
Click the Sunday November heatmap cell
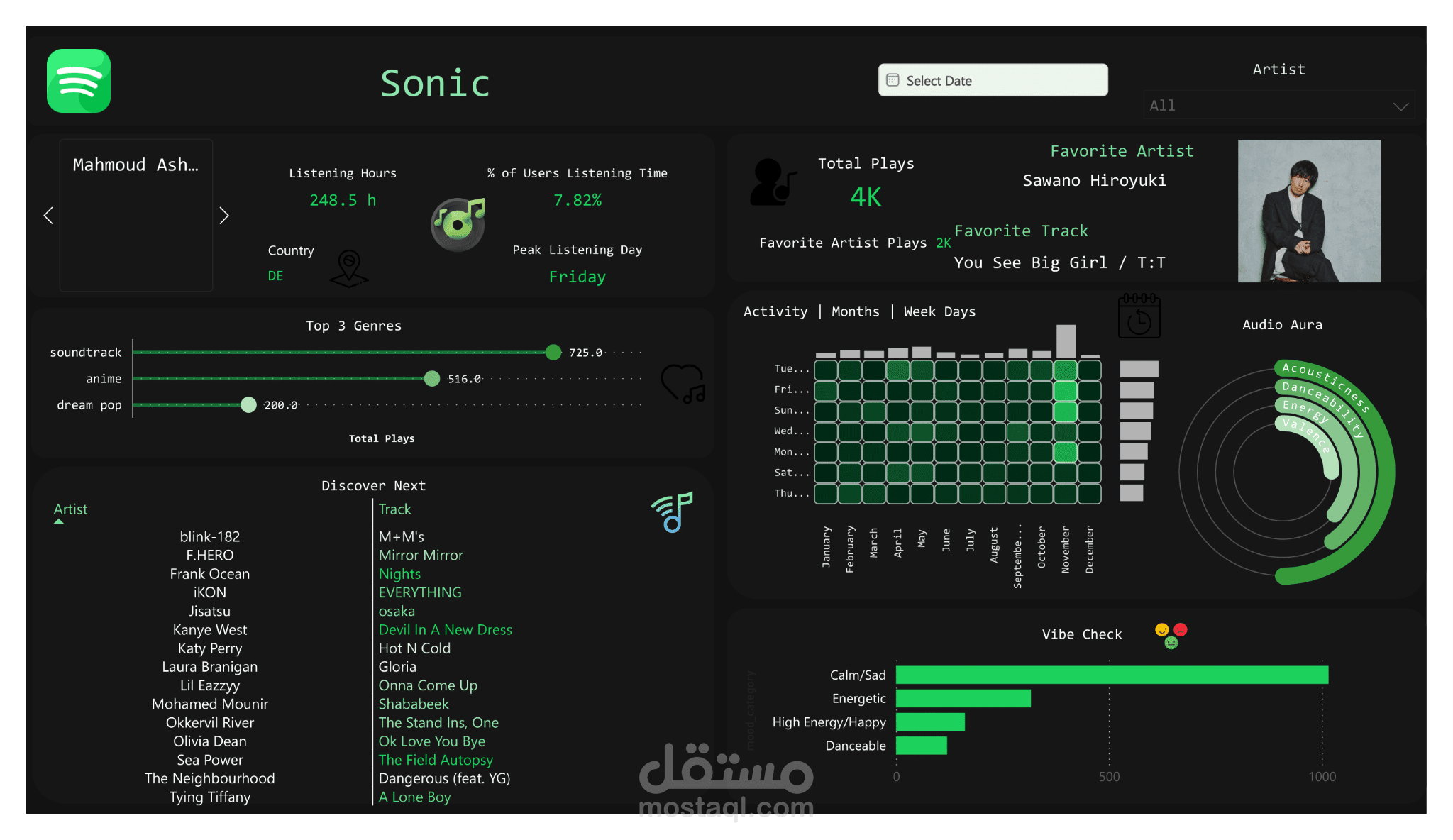(x=1066, y=411)
